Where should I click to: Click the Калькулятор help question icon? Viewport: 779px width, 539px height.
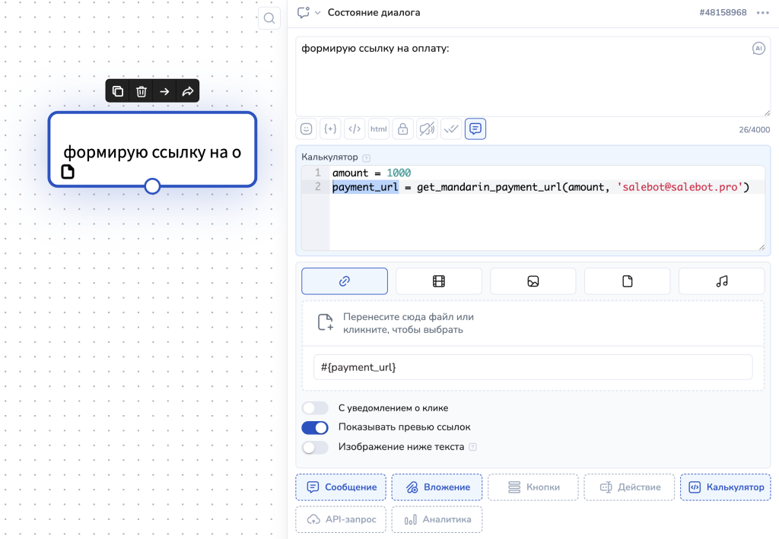pos(366,158)
